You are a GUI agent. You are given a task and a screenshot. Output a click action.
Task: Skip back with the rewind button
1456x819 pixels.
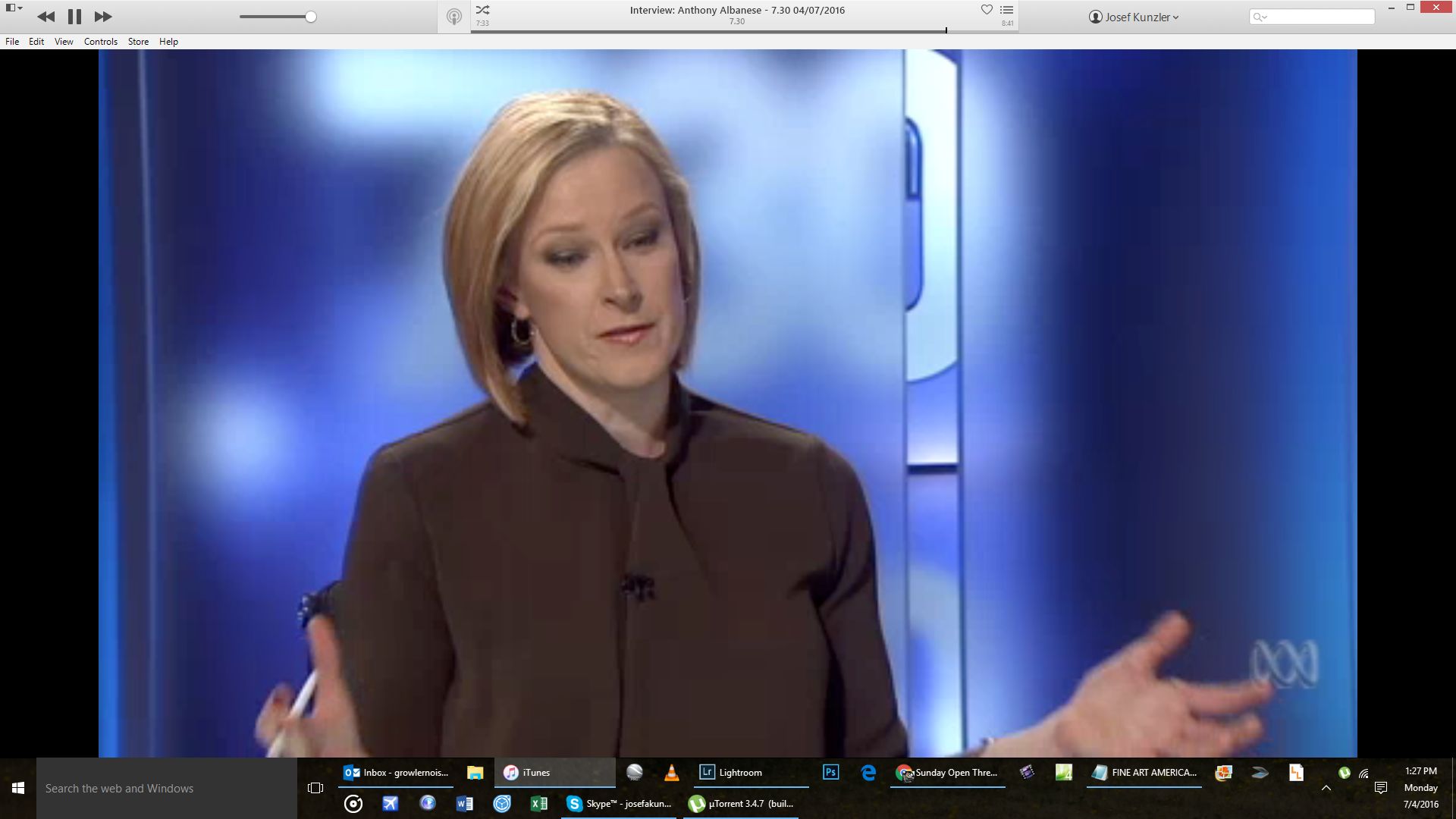pos(45,17)
